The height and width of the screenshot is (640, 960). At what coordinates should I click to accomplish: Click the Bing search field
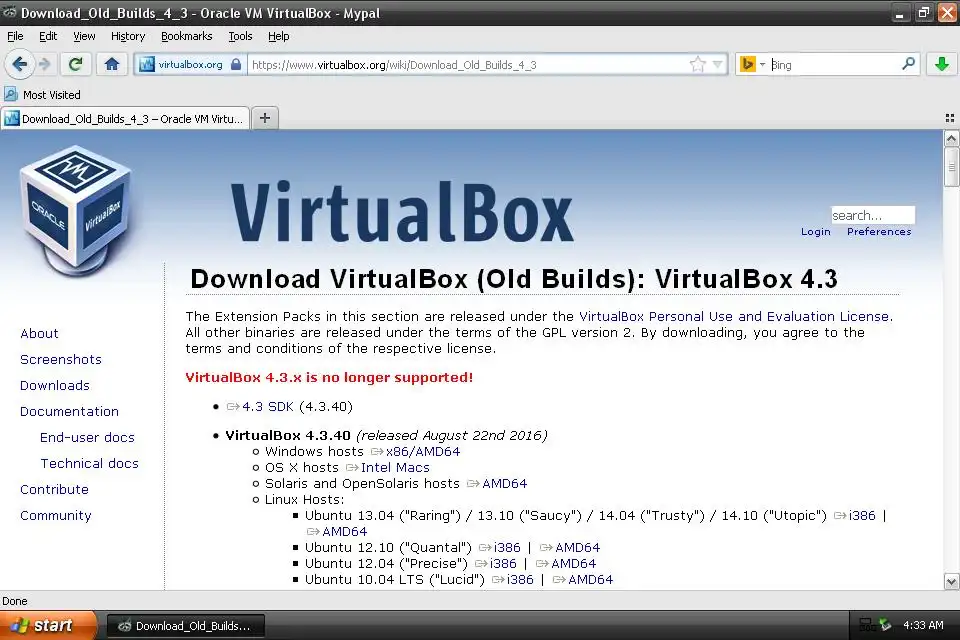834,64
